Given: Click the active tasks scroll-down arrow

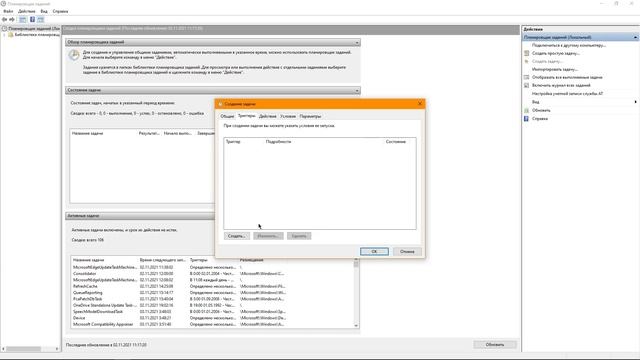Looking at the screenshot, I should click(356, 325).
